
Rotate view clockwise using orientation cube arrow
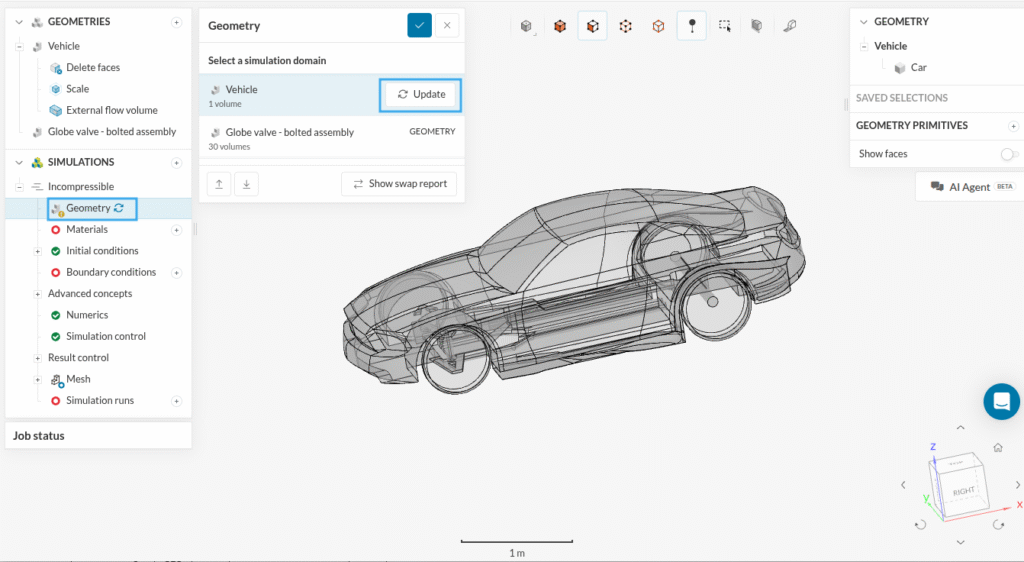(998, 524)
